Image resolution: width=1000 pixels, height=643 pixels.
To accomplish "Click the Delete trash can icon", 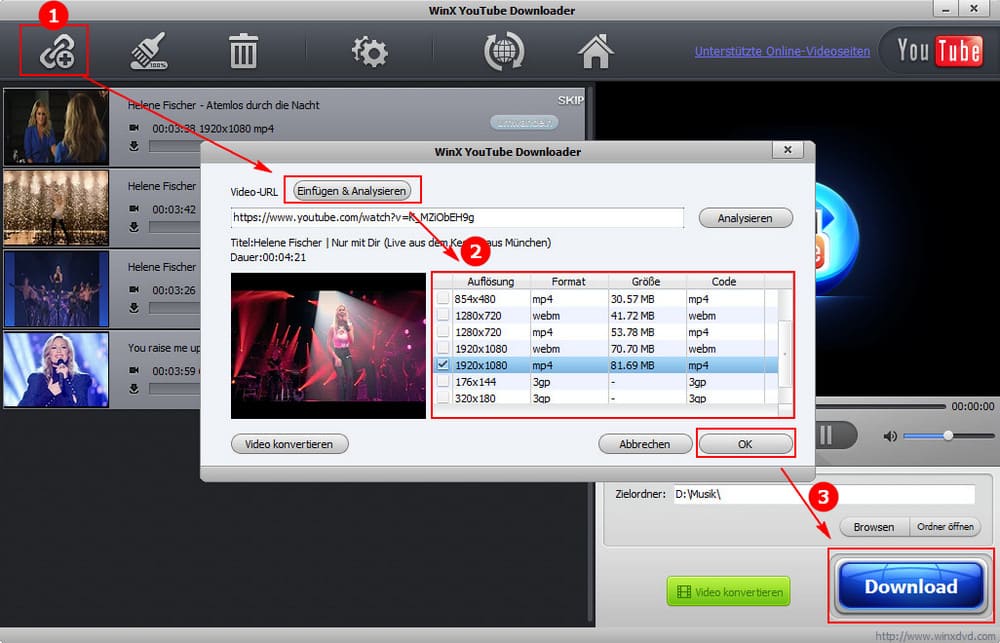I will click(x=243, y=52).
